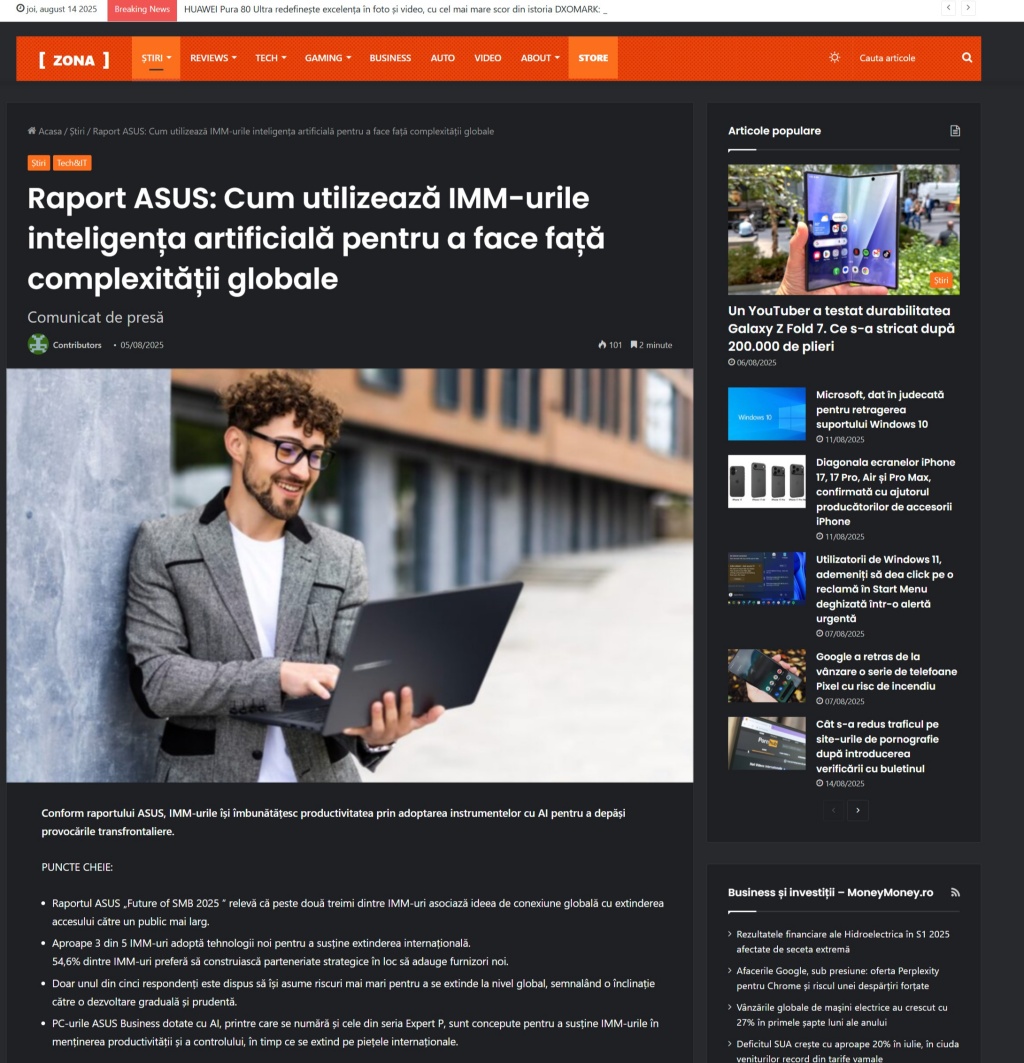This screenshot has width=1024, height=1063.
Task: Open the Google Pixel fire risk article
Action: point(886,671)
